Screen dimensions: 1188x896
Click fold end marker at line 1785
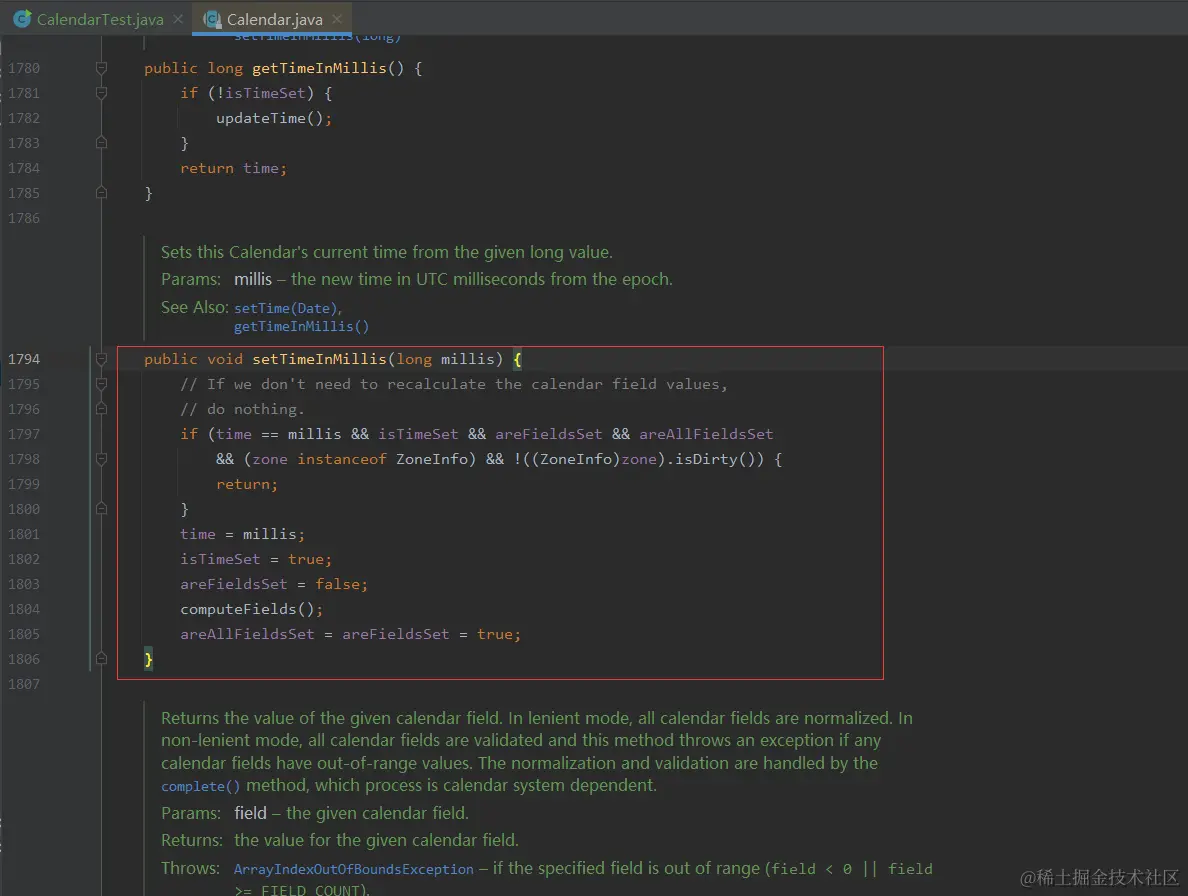(102, 193)
